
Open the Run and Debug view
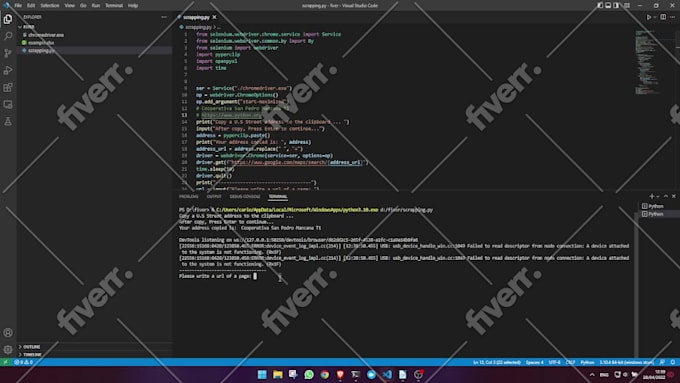(x=8, y=70)
